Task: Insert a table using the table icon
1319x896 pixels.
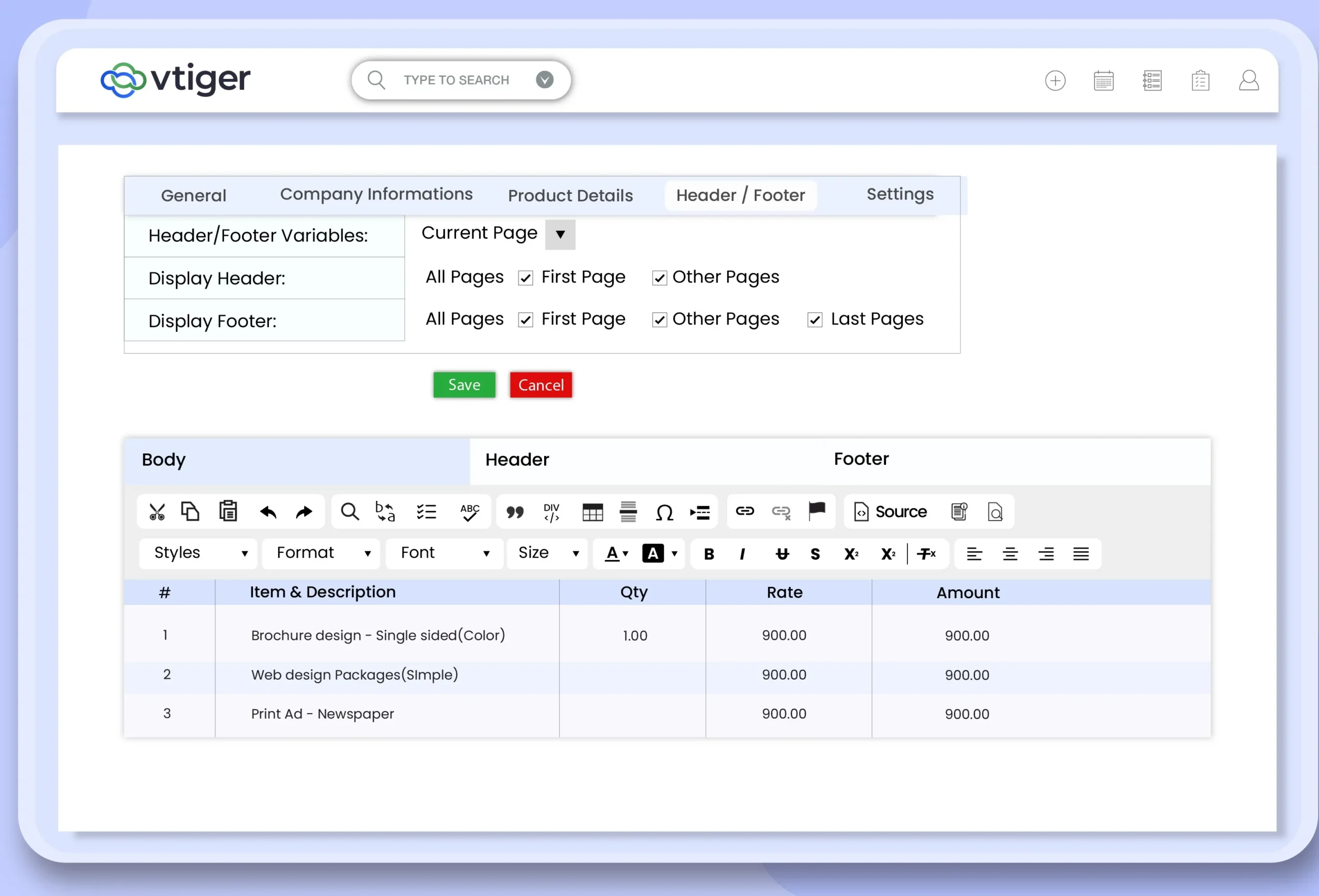Action: point(593,513)
